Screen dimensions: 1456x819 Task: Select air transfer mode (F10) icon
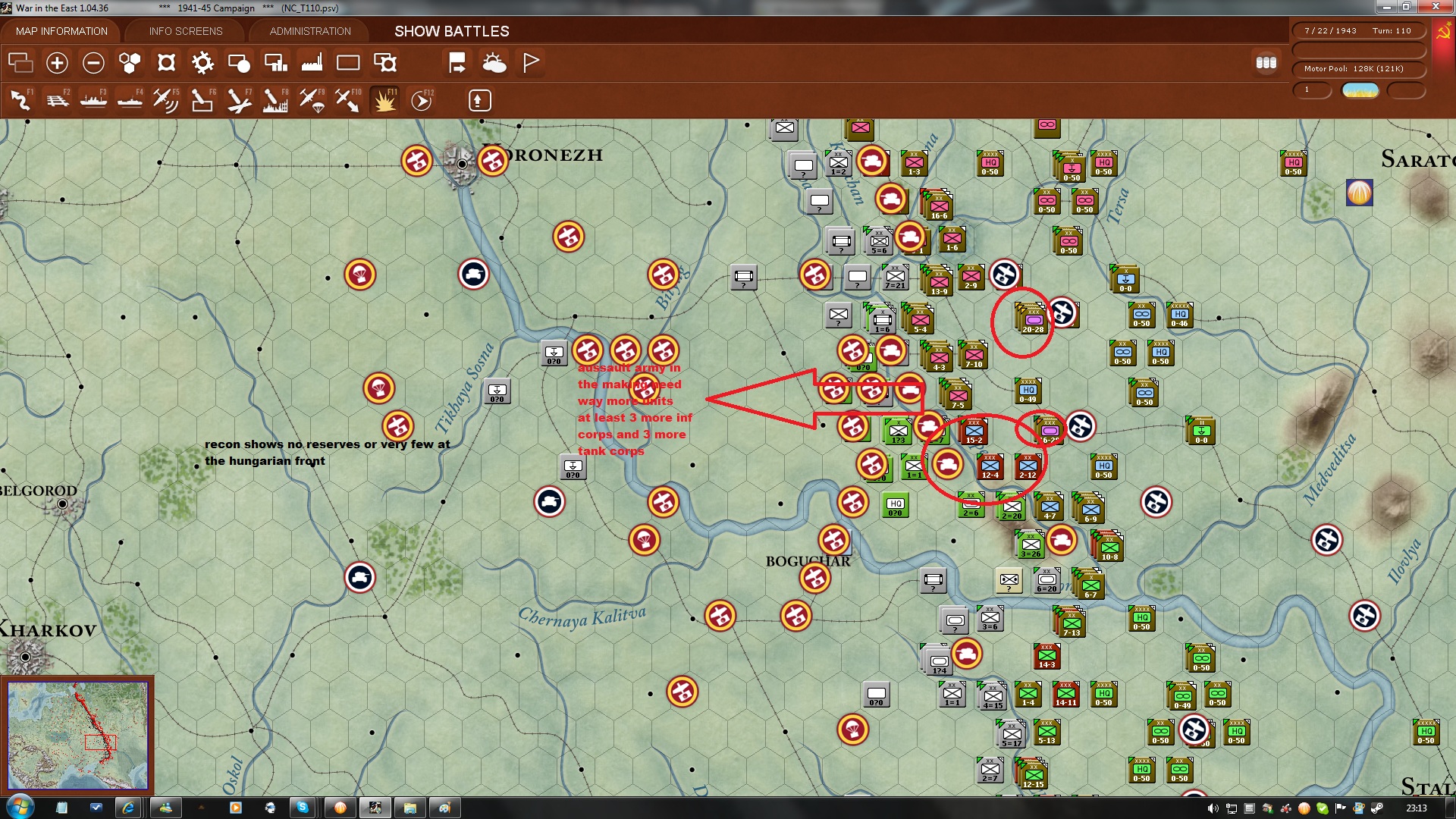(348, 100)
